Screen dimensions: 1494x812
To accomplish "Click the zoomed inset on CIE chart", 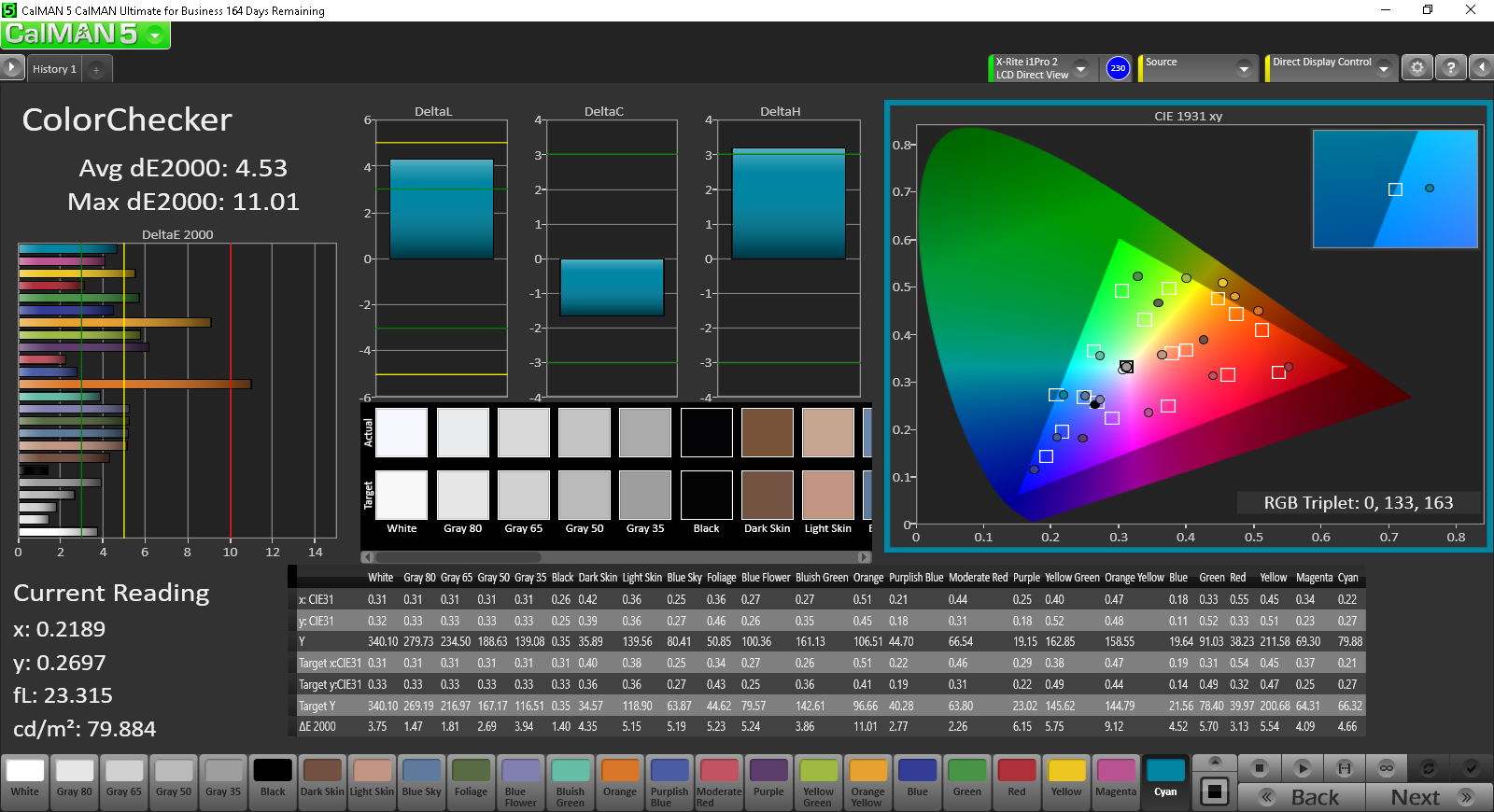I will [x=1395, y=189].
